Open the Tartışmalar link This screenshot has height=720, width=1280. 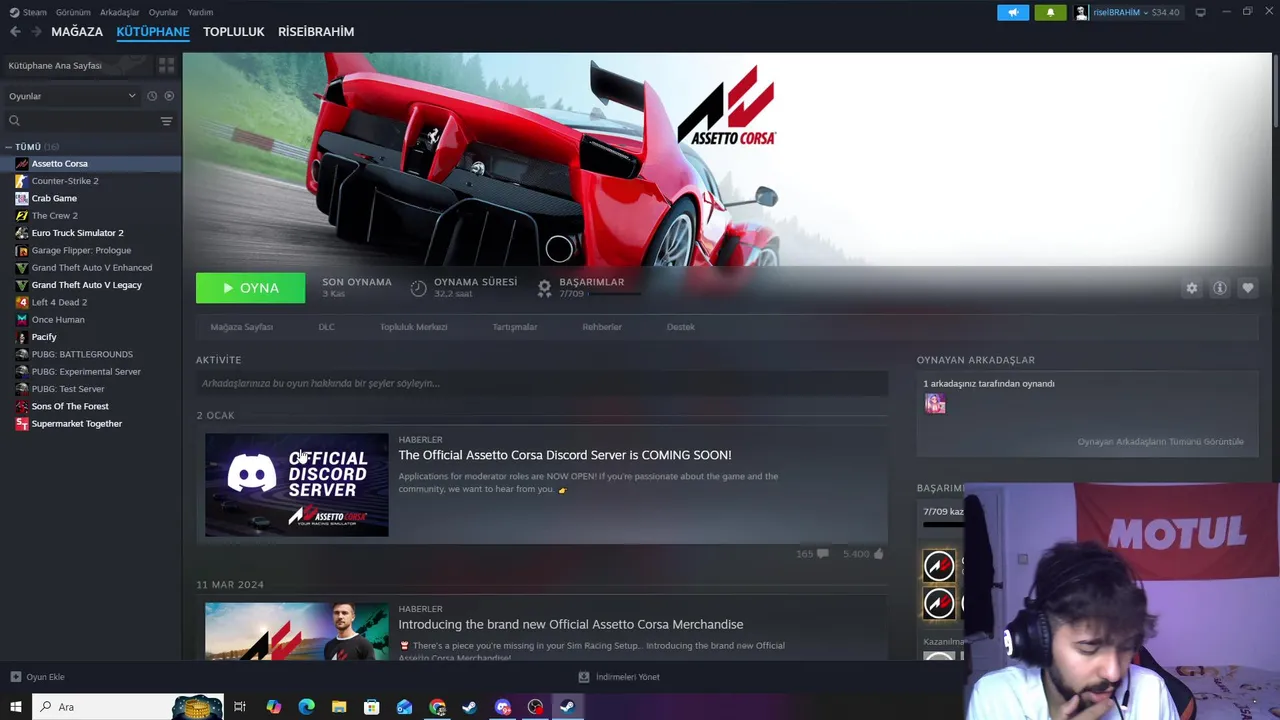514,327
